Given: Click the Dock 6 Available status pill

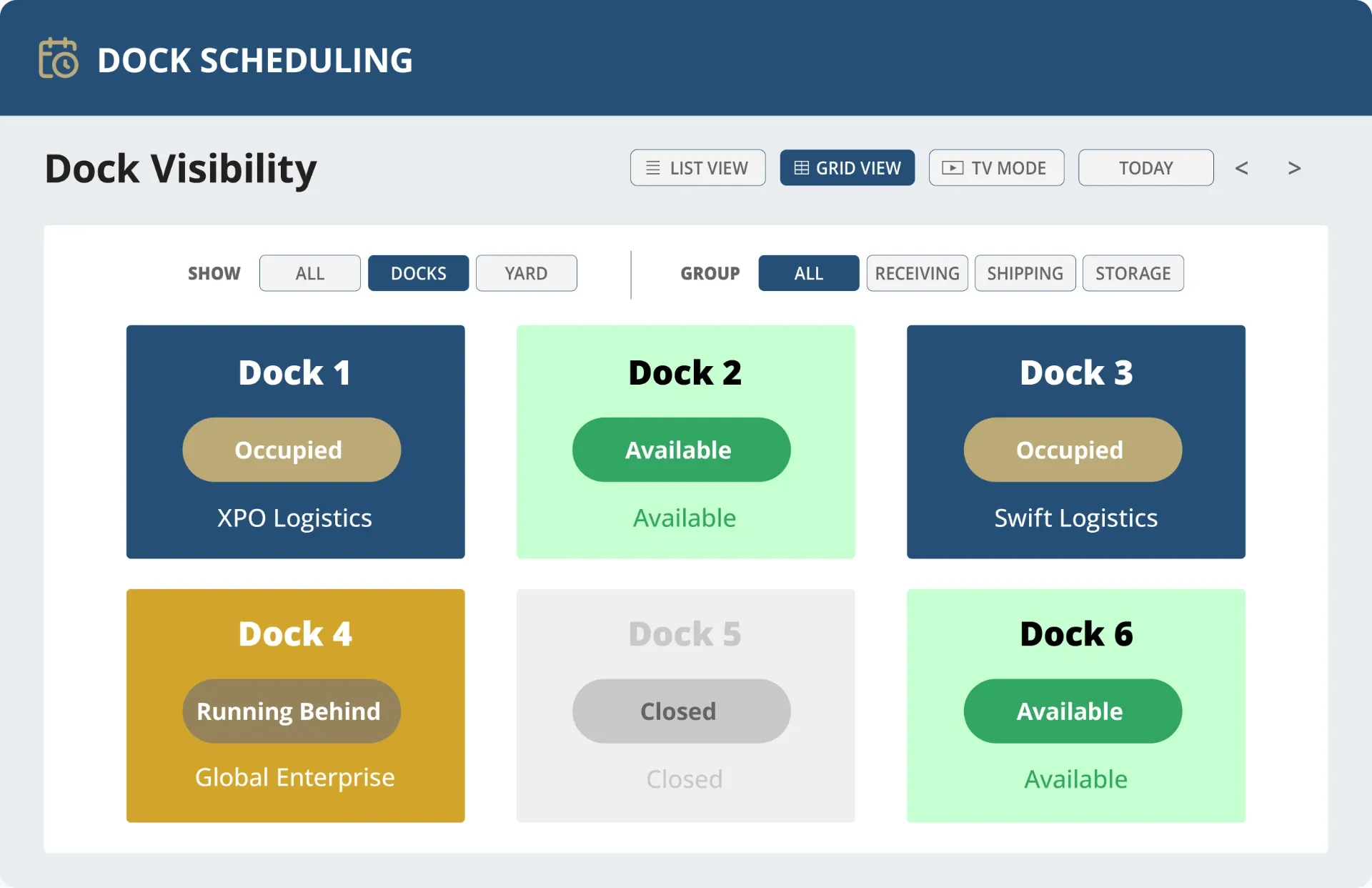Looking at the screenshot, I should pyautogui.click(x=1073, y=711).
